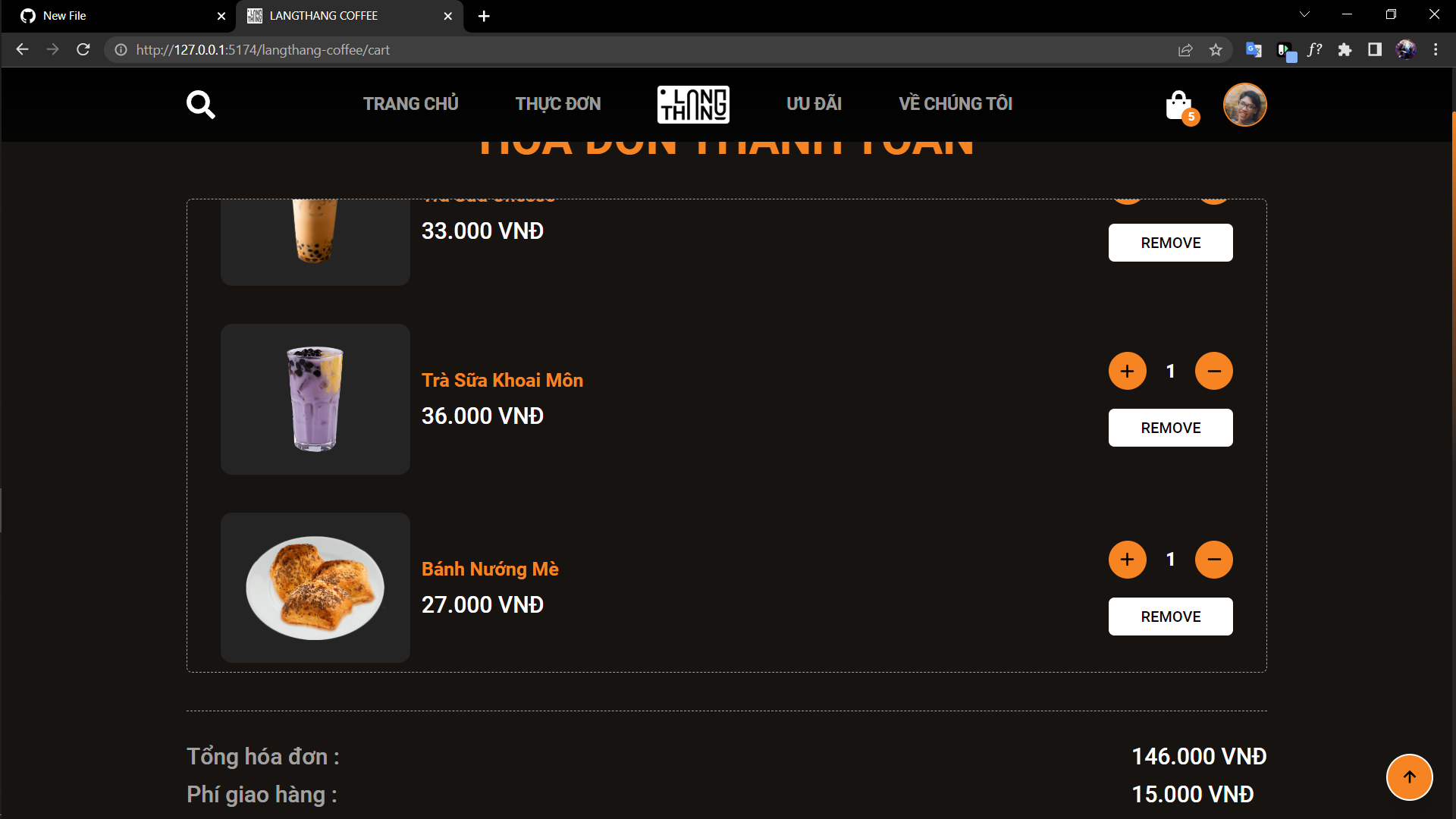Open the shopping bag cart icon
Viewport: 1456px width, 819px height.
(x=1180, y=106)
